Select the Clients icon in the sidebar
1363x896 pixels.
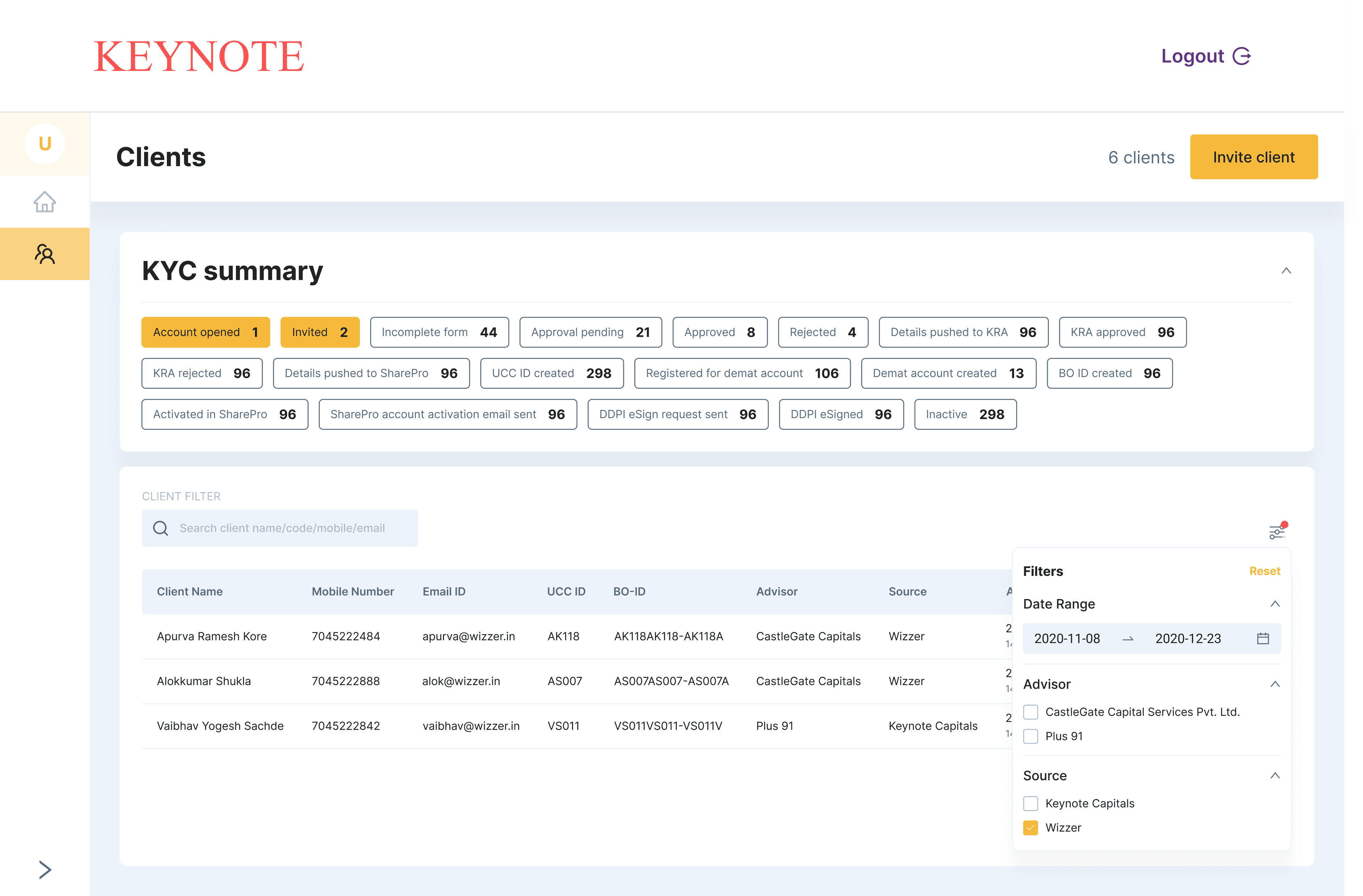click(45, 254)
